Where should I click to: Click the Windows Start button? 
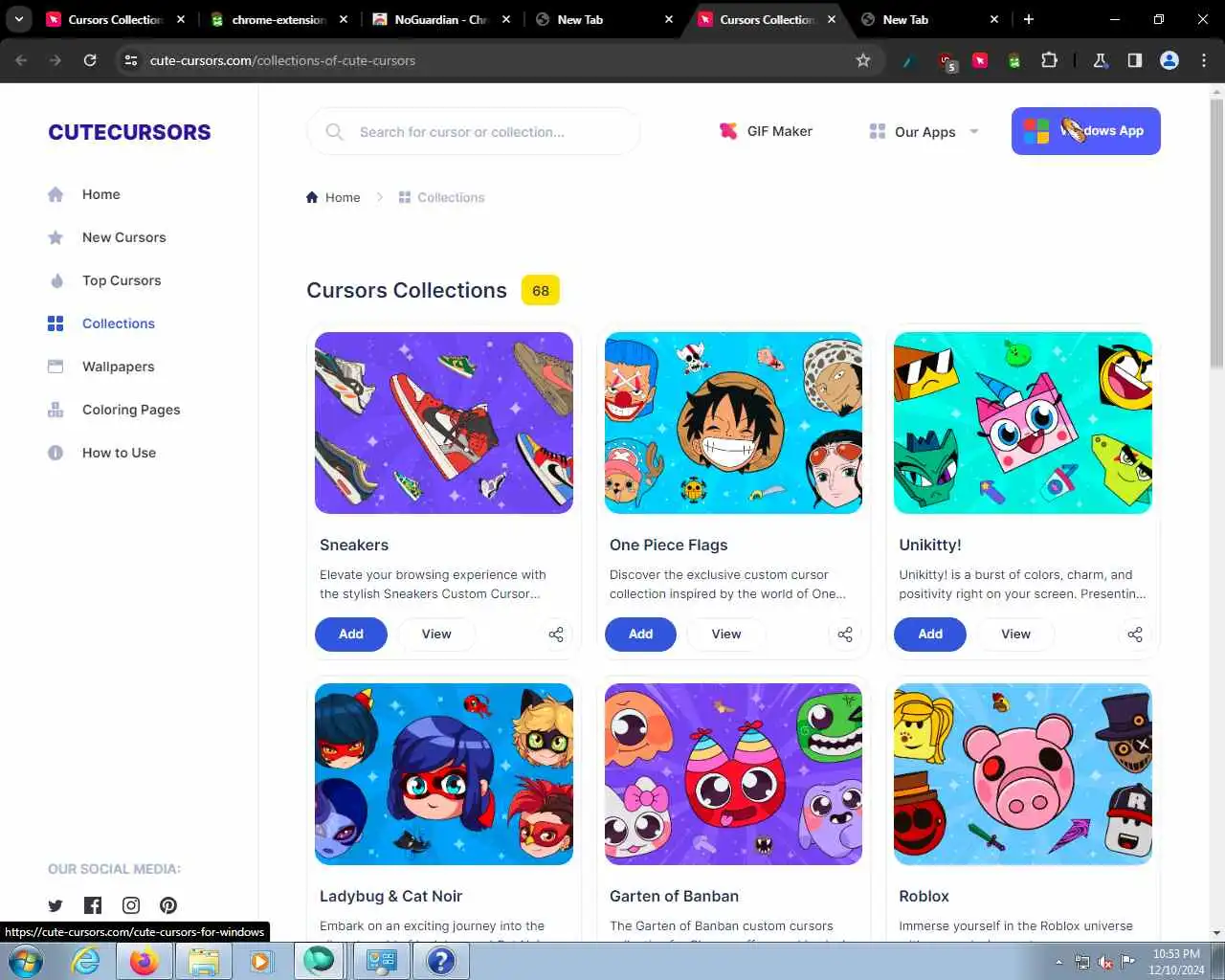click(x=26, y=961)
